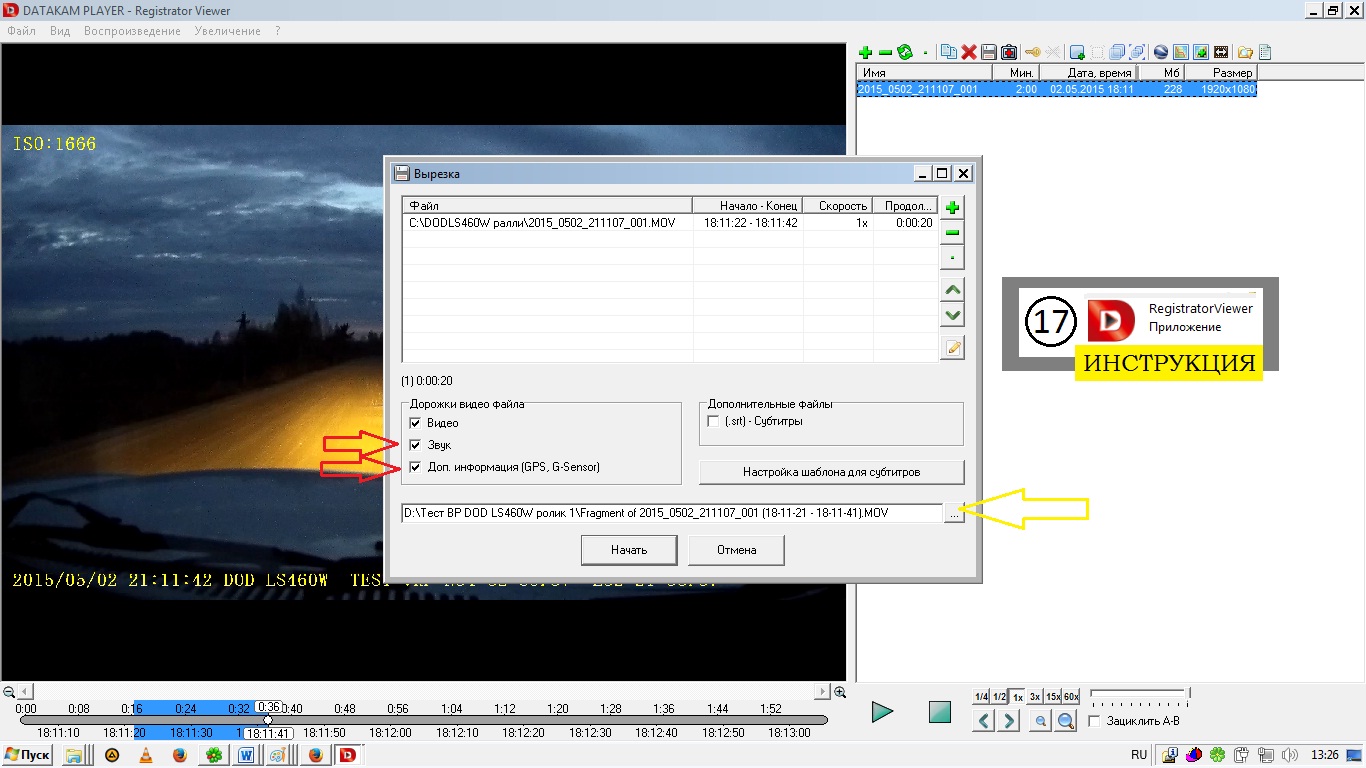Move fragment down with green down arrow

953,316
